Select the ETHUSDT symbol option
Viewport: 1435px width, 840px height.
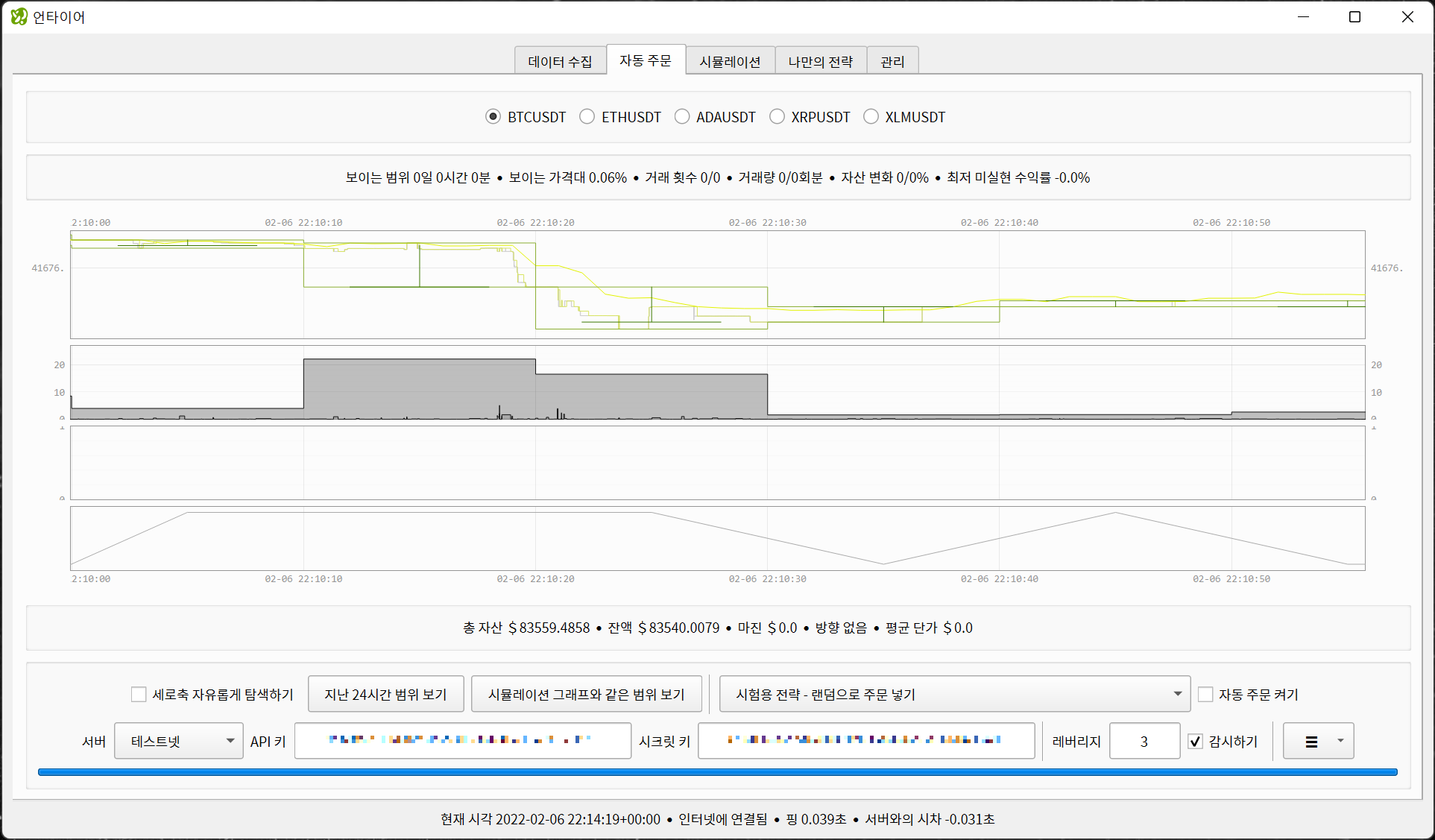(587, 117)
